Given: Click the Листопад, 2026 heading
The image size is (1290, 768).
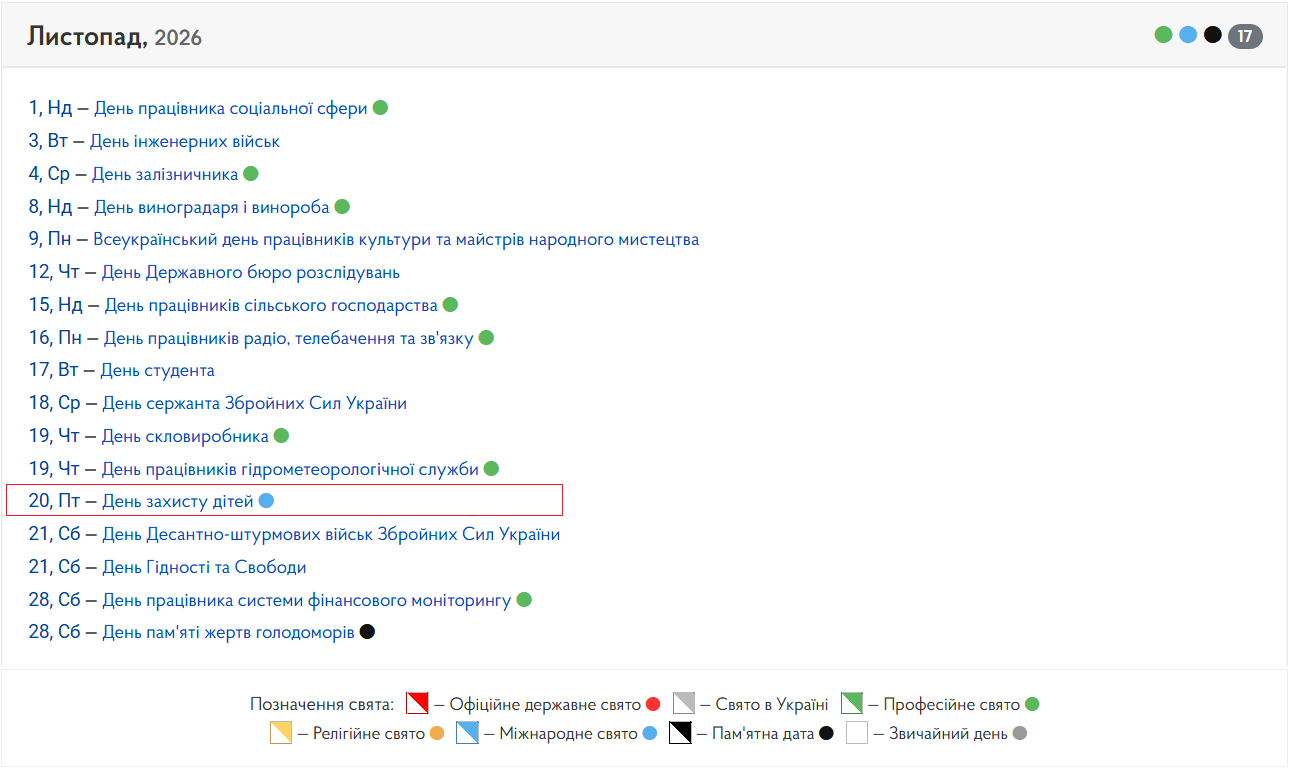Looking at the screenshot, I should 115,37.
